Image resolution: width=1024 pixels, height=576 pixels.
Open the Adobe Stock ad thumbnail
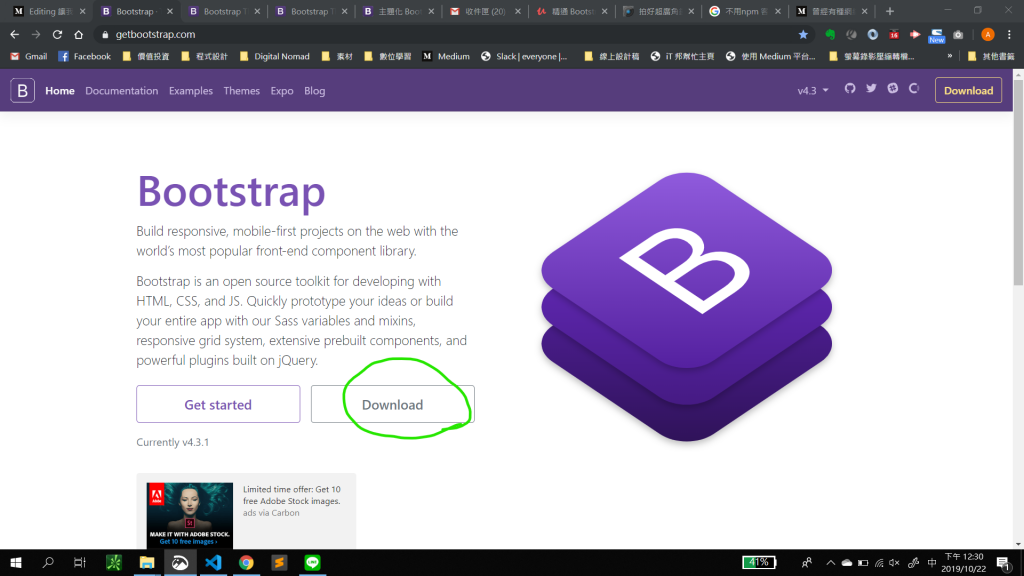pyautogui.click(x=189, y=515)
